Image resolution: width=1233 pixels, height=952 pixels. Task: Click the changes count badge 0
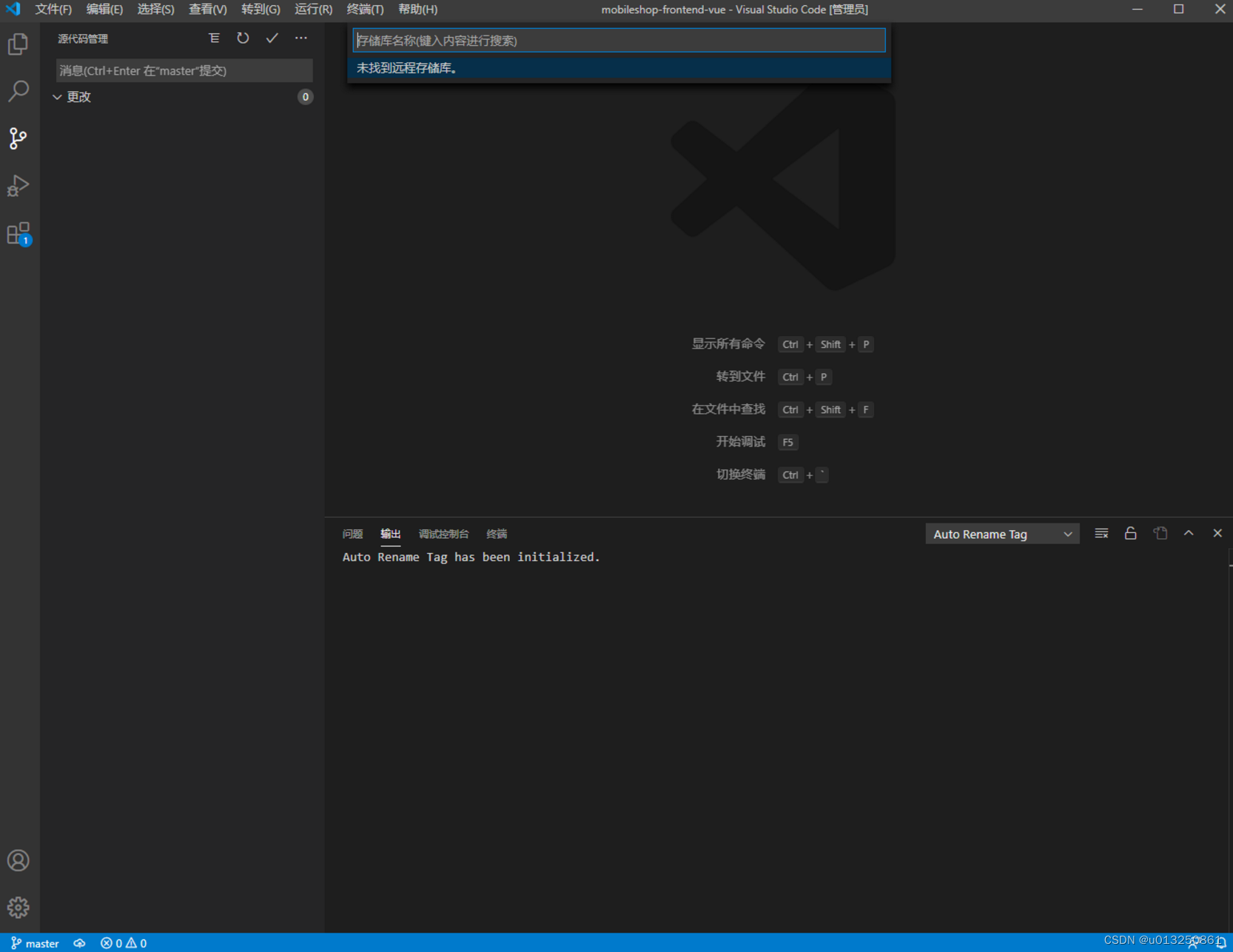(305, 97)
